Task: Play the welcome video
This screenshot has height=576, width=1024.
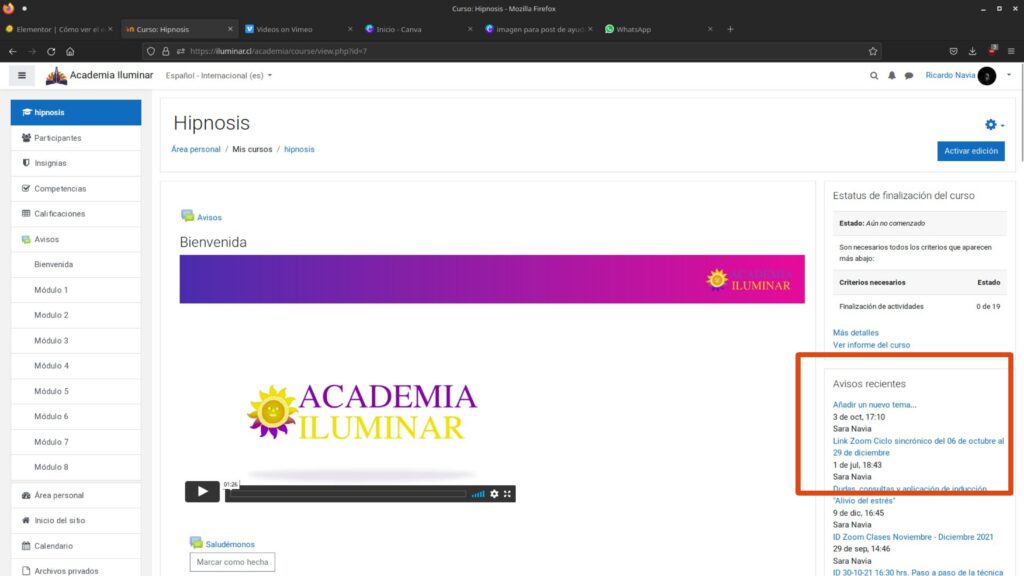Action: coord(202,491)
